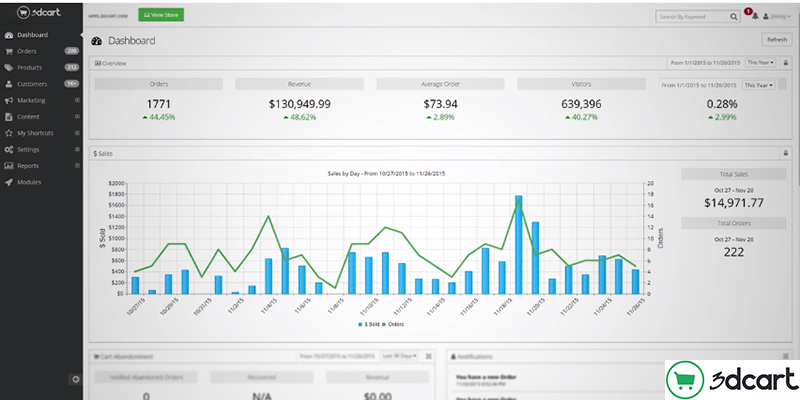The width and height of the screenshot is (800, 400).
Task: Click the 3dcart logo in sidebar
Action: (x=27, y=15)
